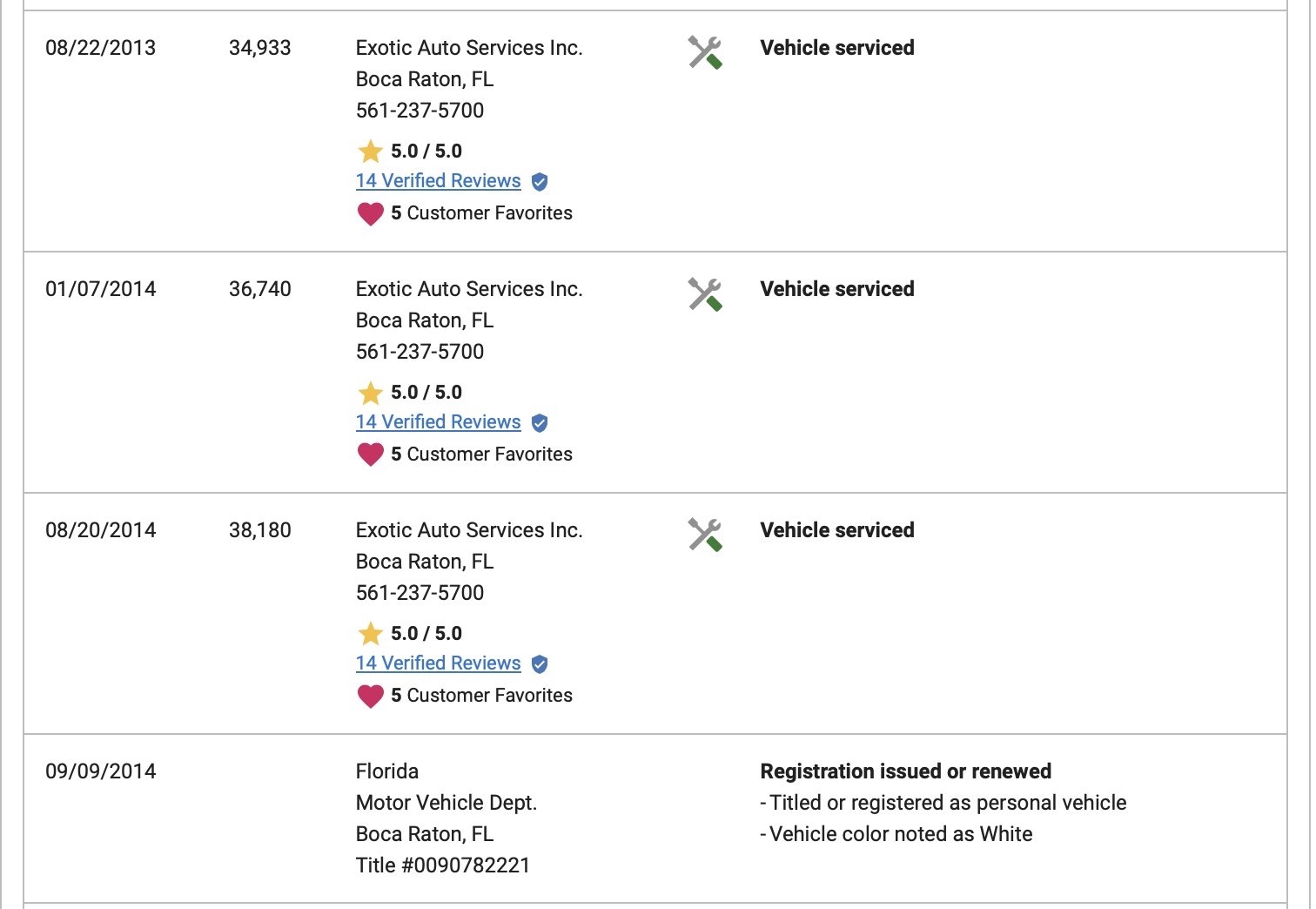Screen dimensions: 1316x909
Task: Click the Registration issued or renewed heading
Action: (905, 771)
